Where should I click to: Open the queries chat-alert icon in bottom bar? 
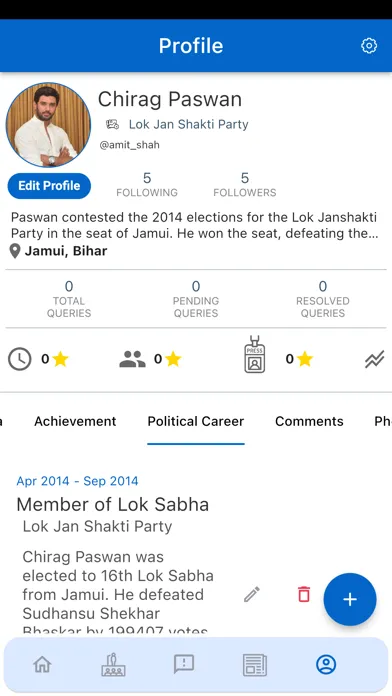click(184, 664)
